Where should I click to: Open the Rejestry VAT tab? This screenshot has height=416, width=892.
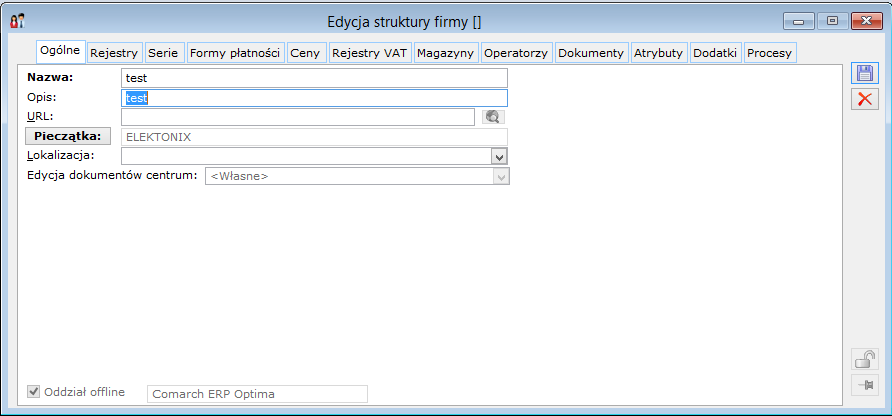tap(370, 52)
